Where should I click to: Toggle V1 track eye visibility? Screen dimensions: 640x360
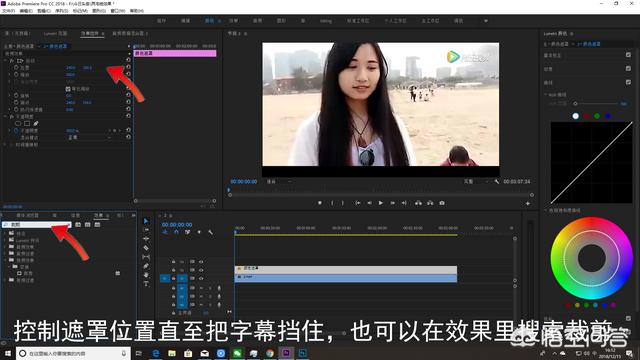pyautogui.click(x=201, y=278)
